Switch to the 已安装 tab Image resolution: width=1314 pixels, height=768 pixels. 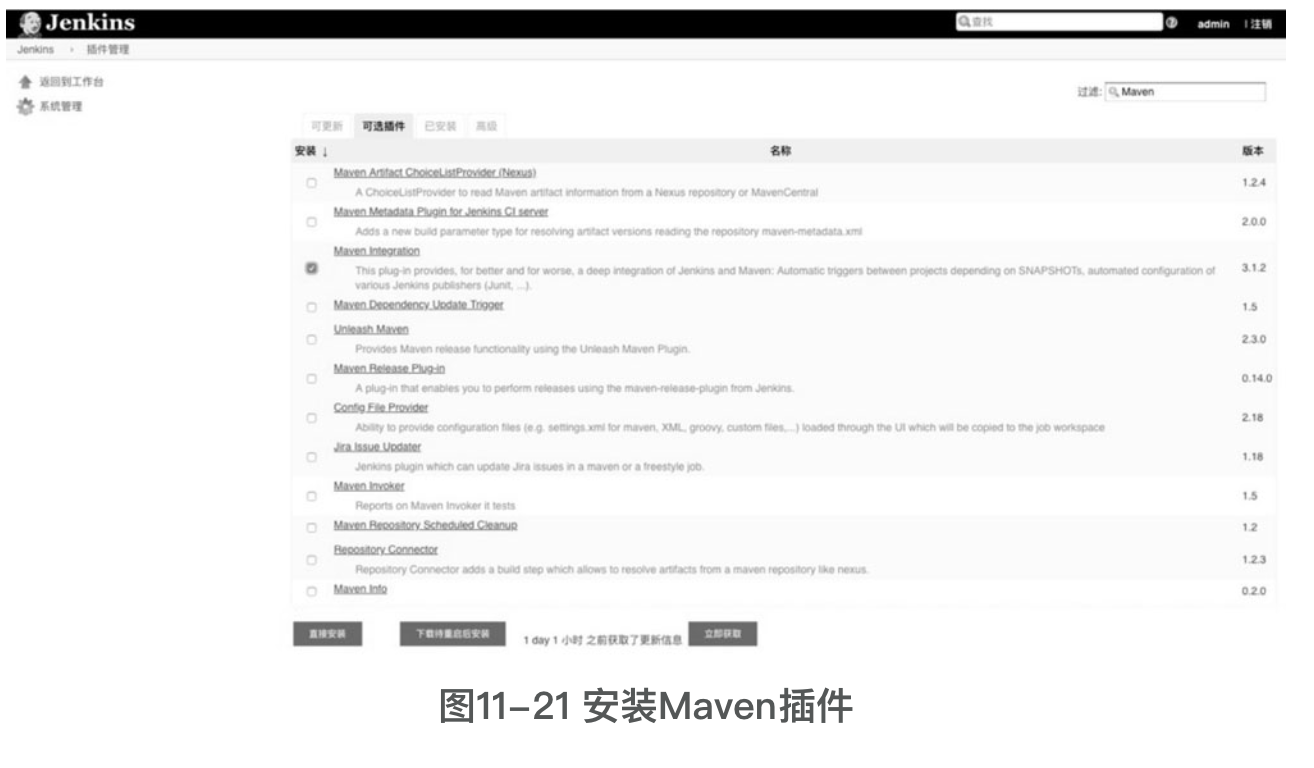440,126
